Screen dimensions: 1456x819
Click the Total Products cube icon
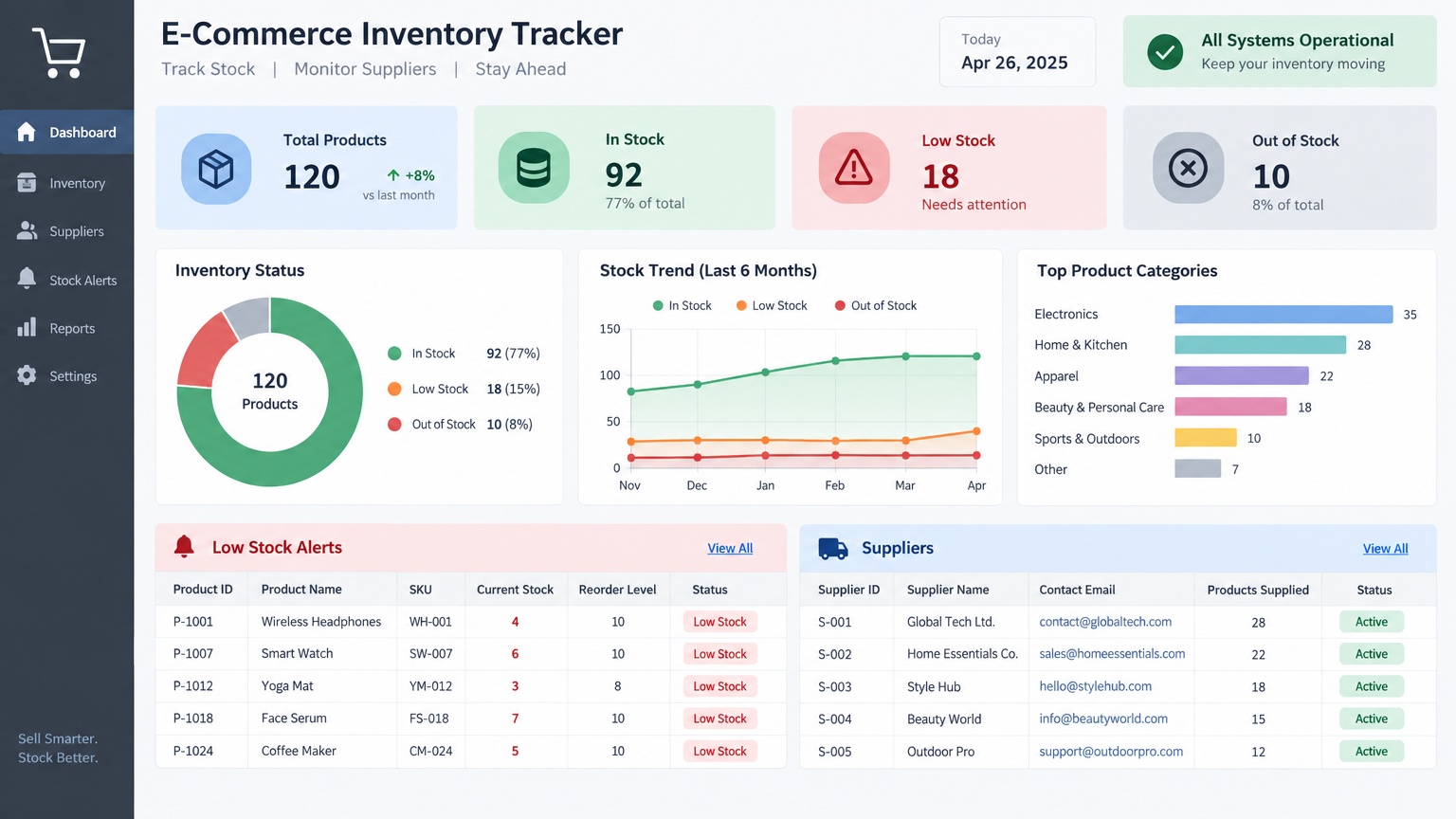point(216,169)
